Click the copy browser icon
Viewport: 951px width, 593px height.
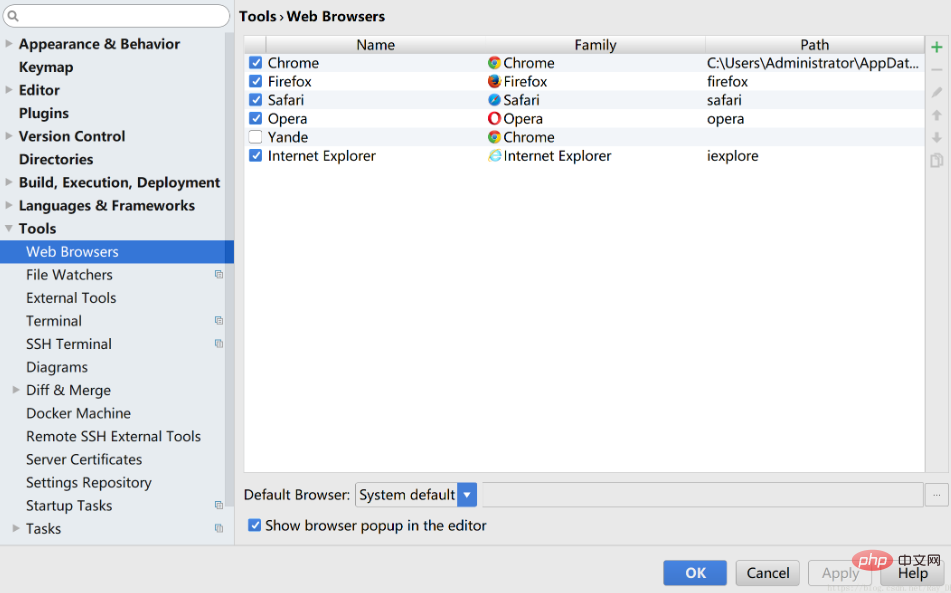(x=936, y=160)
